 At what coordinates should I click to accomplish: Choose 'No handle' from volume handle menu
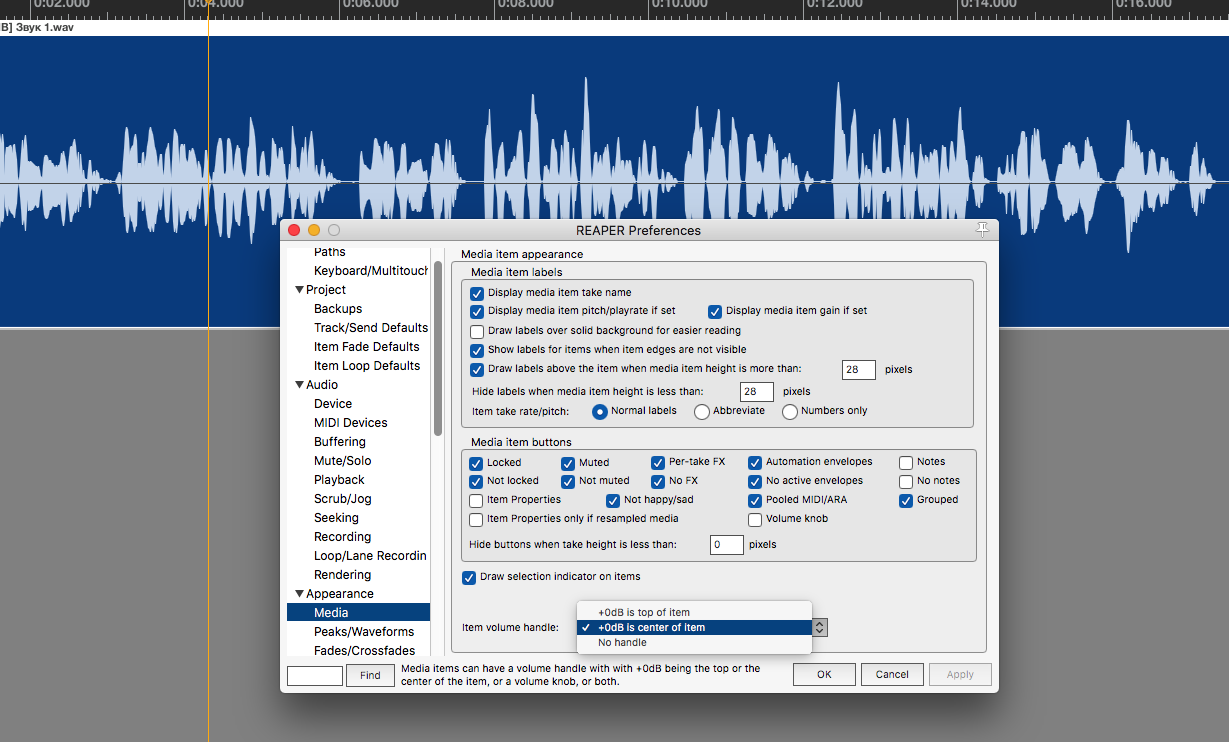click(x=622, y=642)
